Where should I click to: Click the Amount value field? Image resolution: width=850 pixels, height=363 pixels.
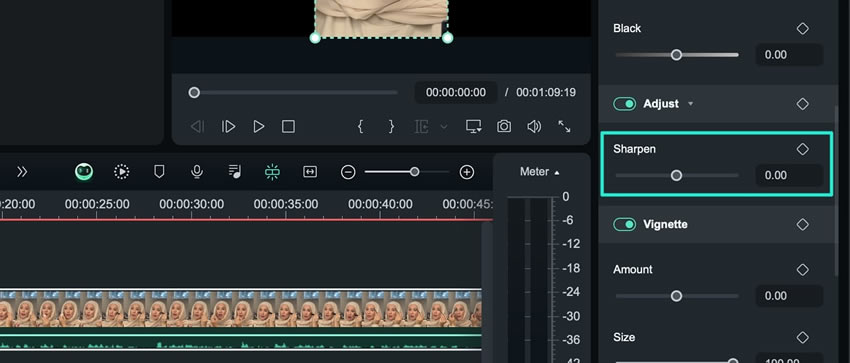pos(789,296)
